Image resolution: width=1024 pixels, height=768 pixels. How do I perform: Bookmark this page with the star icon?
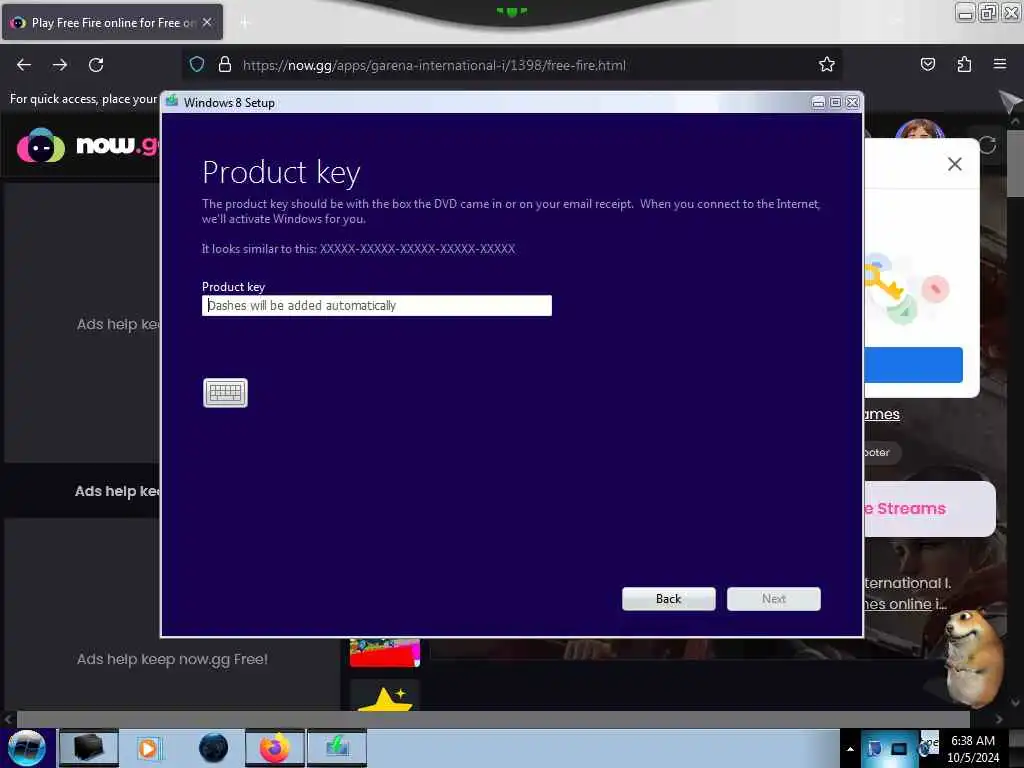click(827, 65)
